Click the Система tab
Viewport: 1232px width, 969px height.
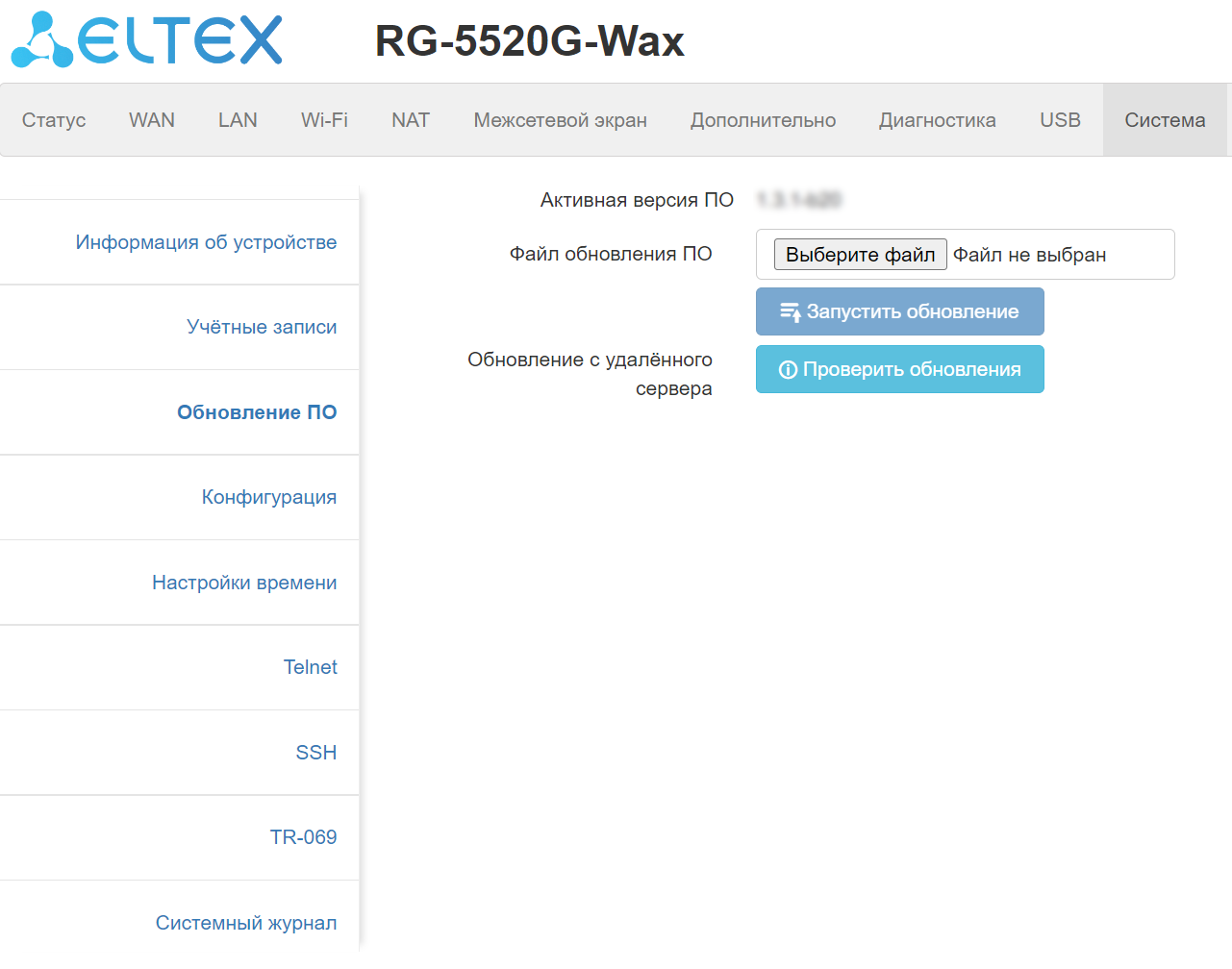point(1165,120)
